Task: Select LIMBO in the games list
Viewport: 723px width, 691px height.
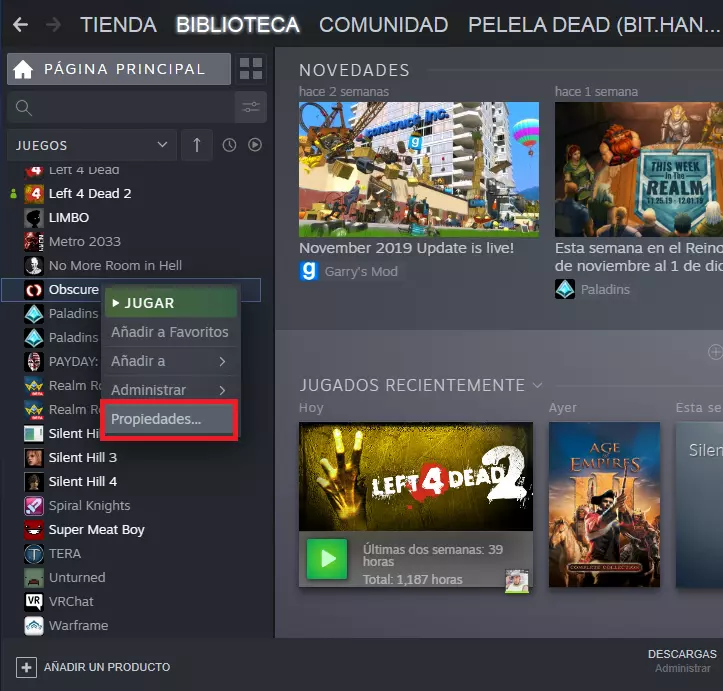Action: point(69,218)
